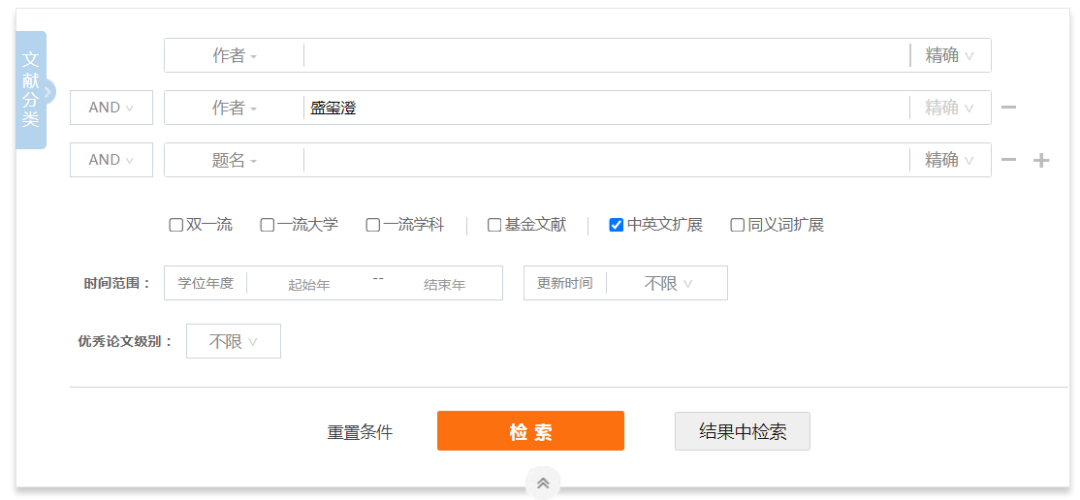Enable 同义词扩展 checkbox
The image size is (1080, 500).
(737, 226)
